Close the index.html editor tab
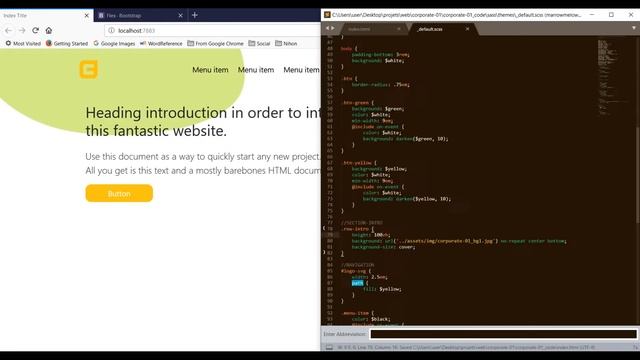This screenshot has width=640, height=360. [x=399, y=29]
